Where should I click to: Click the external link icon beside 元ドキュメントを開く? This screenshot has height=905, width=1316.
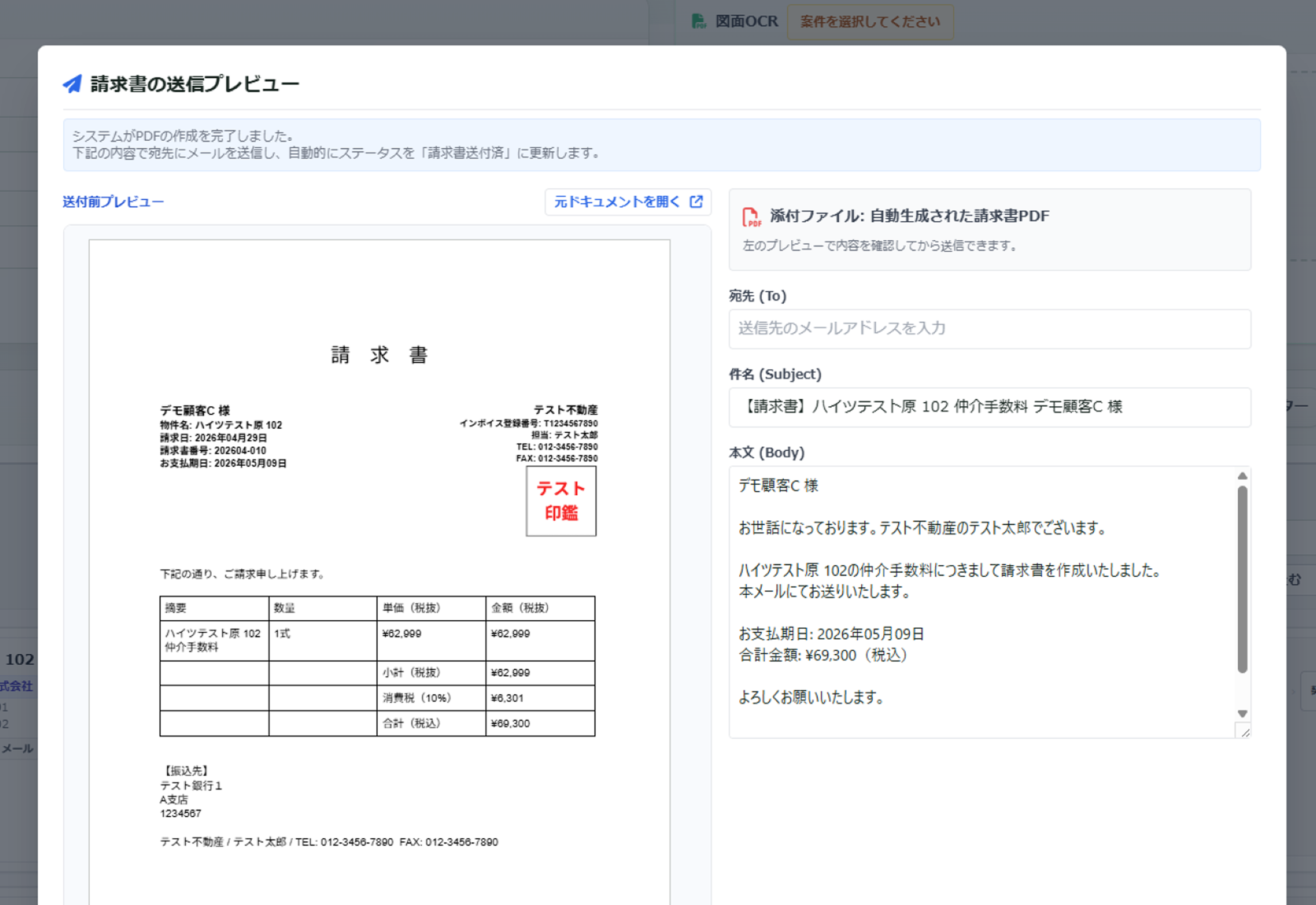pos(696,201)
